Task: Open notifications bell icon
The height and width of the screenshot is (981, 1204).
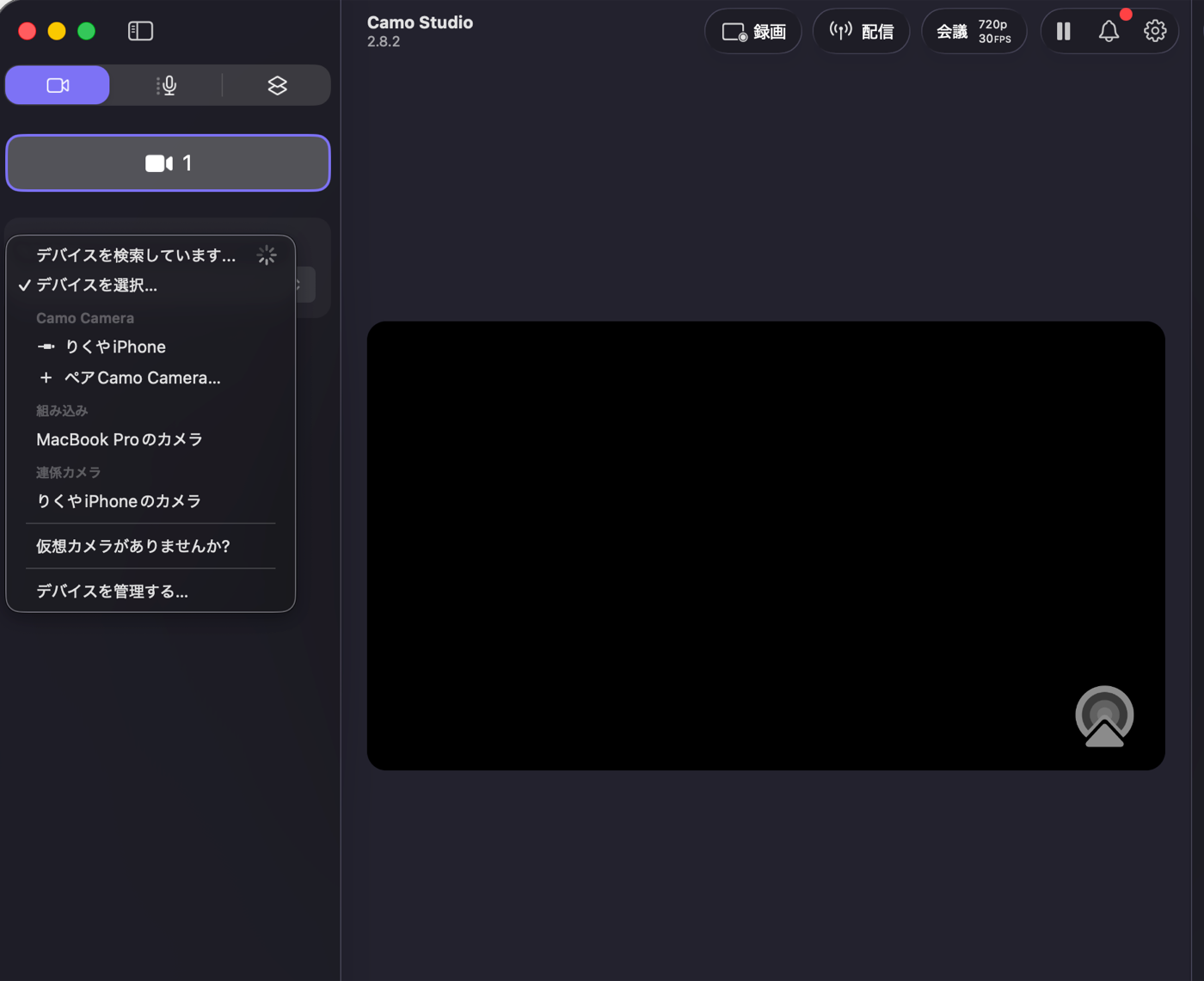Action: (x=1109, y=32)
